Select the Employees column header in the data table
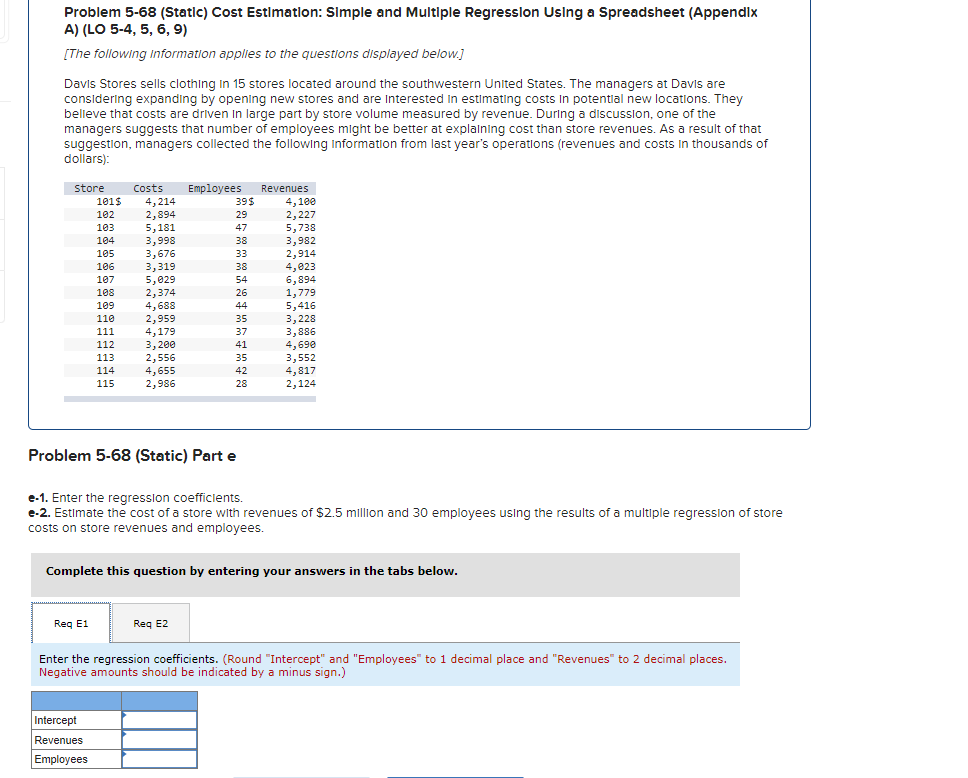The height and width of the screenshot is (778, 968). coord(214,187)
